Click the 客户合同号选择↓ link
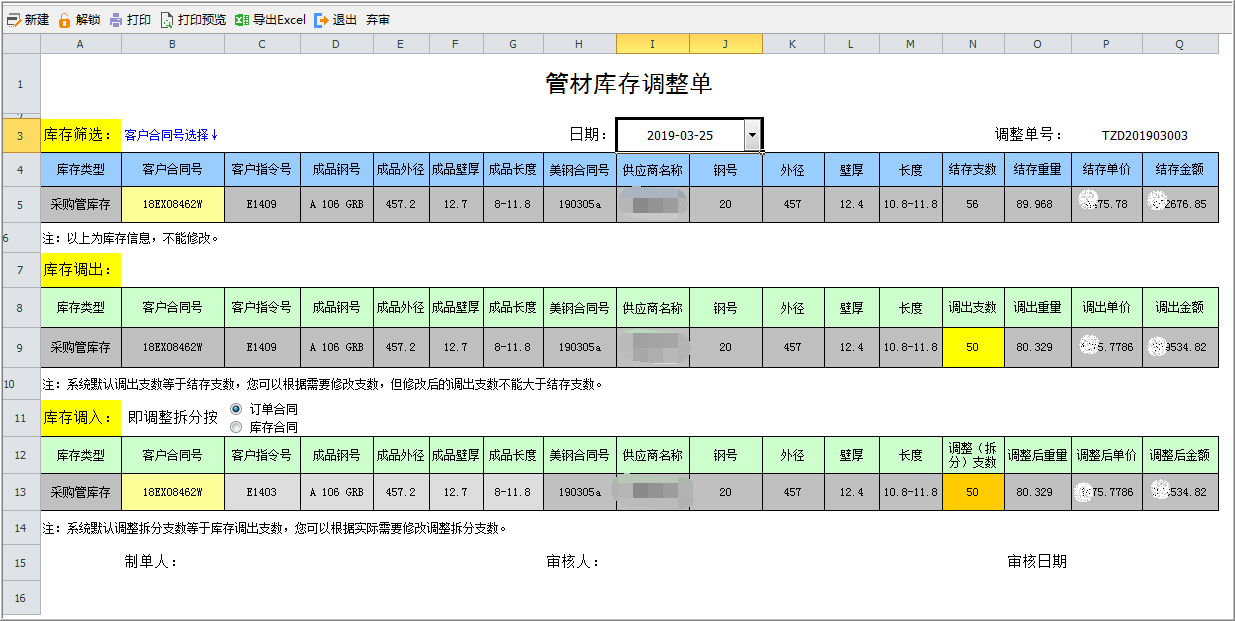The height and width of the screenshot is (621, 1235). 171,135
